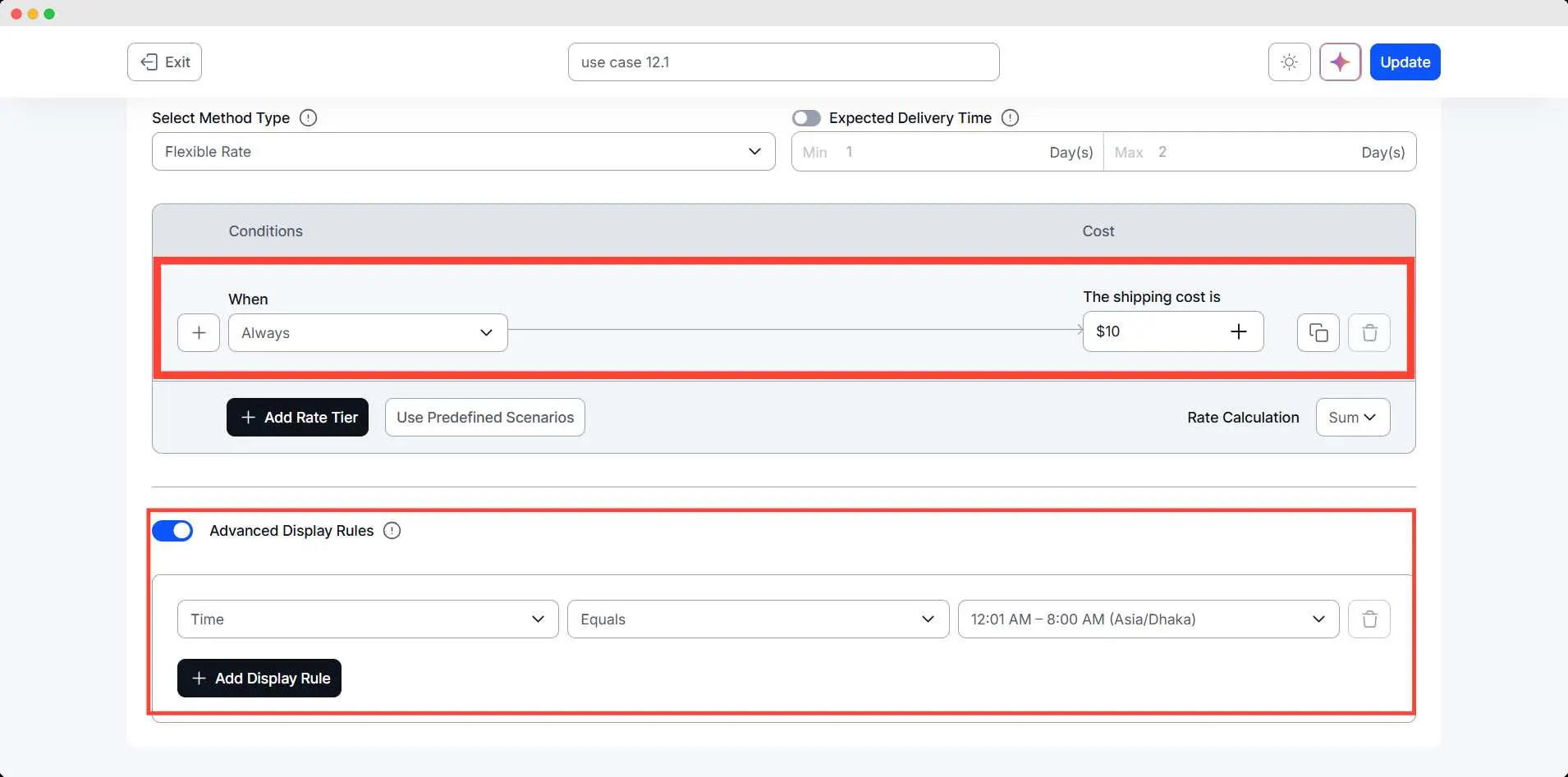View the Select Method Type info tooltip
1568x777 pixels.
[x=307, y=117]
